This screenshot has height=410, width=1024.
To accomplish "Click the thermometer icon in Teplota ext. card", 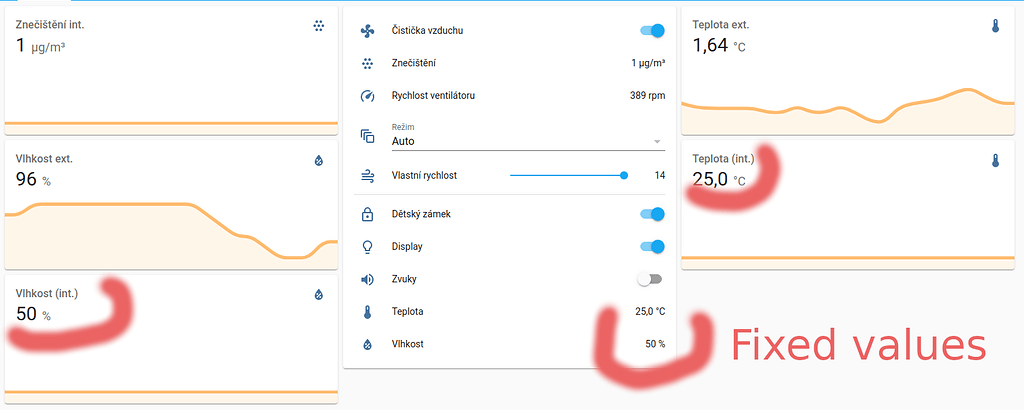I will (x=995, y=26).
